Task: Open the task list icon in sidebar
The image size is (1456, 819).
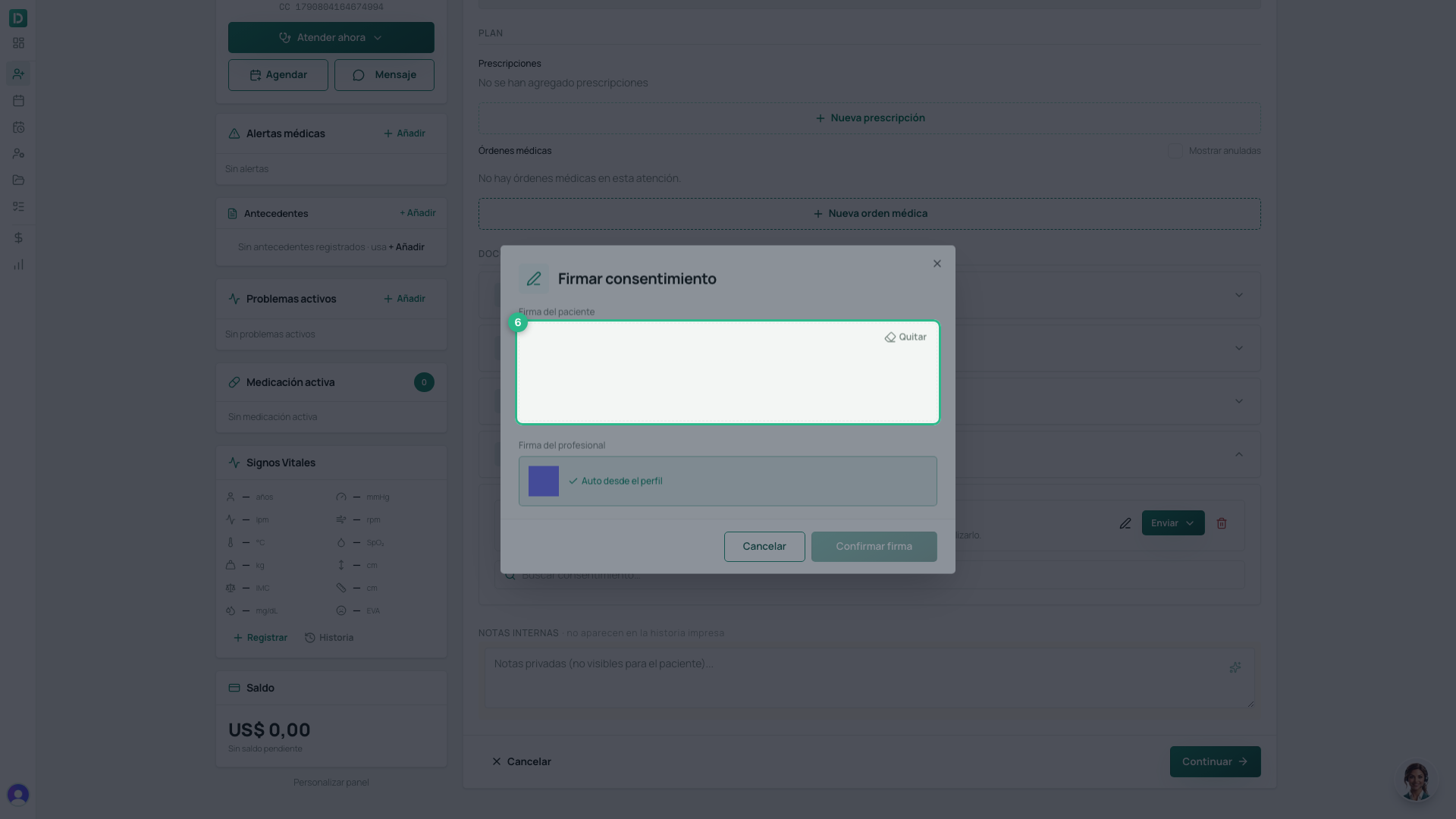Action: click(18, 207)
